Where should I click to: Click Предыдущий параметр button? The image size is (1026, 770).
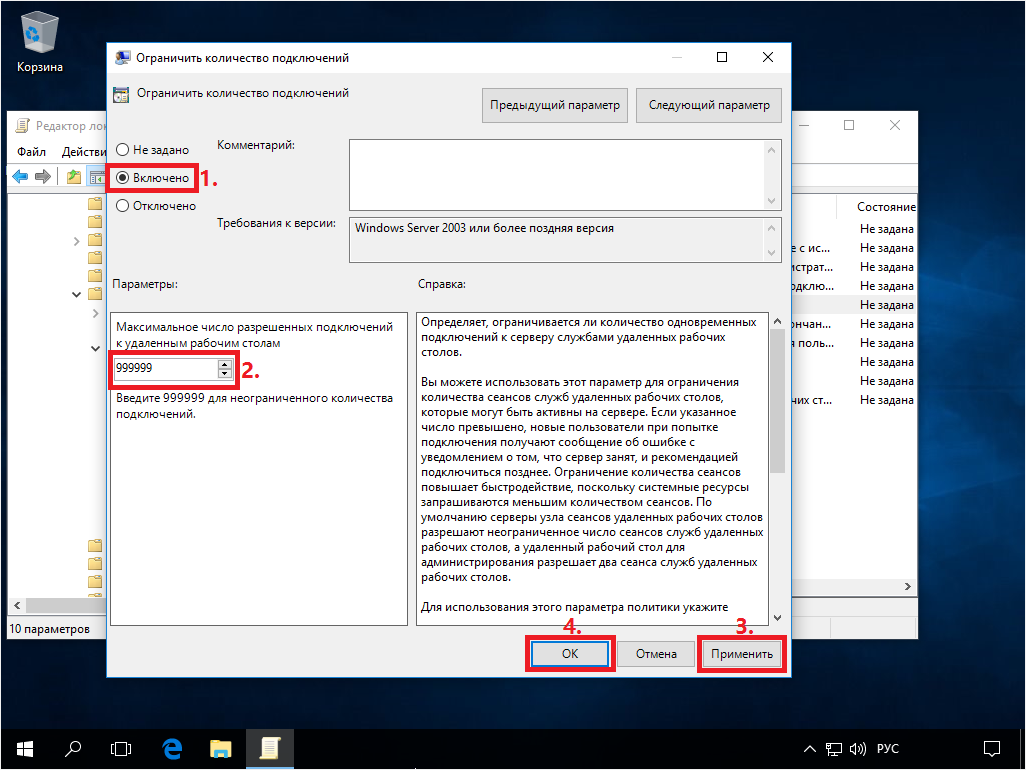pos(555,105)
